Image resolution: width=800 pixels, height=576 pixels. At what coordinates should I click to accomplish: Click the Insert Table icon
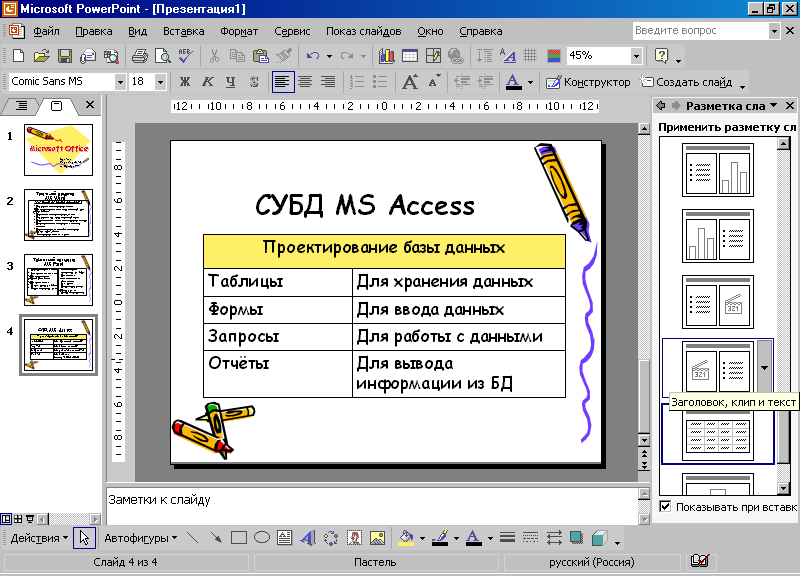click(410, 56)
